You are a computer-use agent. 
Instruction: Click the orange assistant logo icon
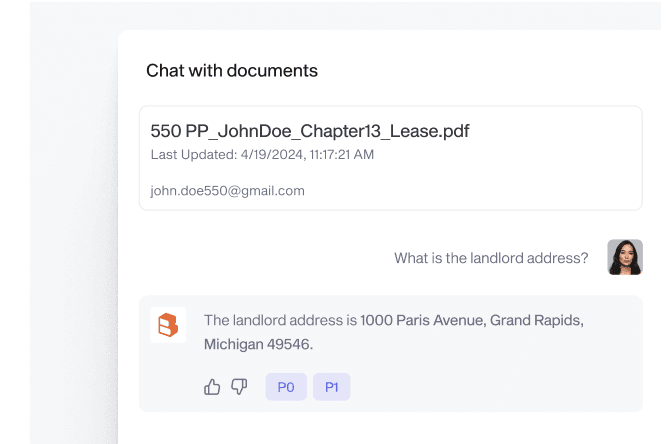tap(168, 325)
